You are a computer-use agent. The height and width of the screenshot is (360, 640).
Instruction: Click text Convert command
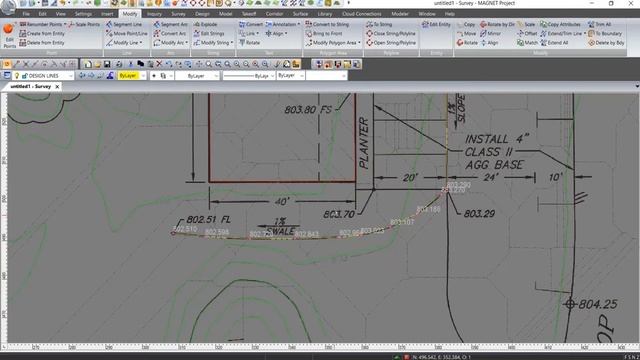pos(251,24)
